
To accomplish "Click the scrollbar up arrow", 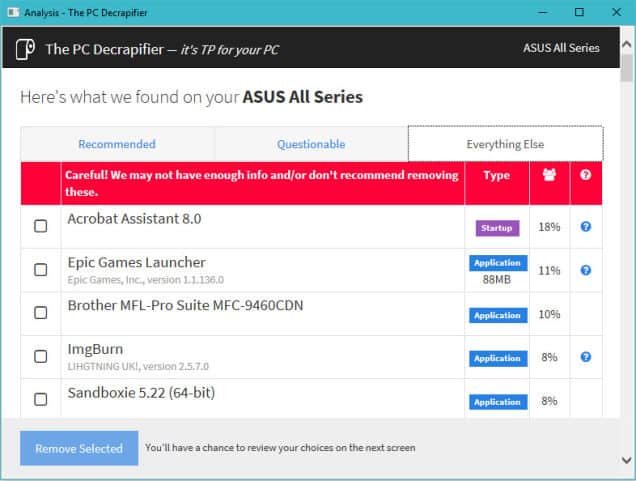I will 627,43.
